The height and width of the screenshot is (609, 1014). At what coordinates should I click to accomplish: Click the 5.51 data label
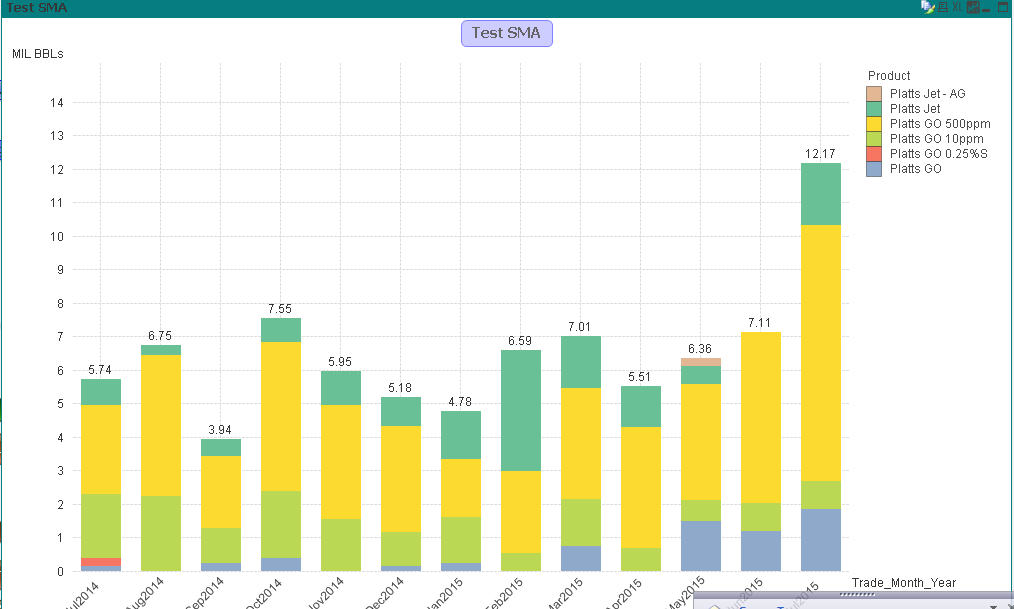click(x=640, y=377)
